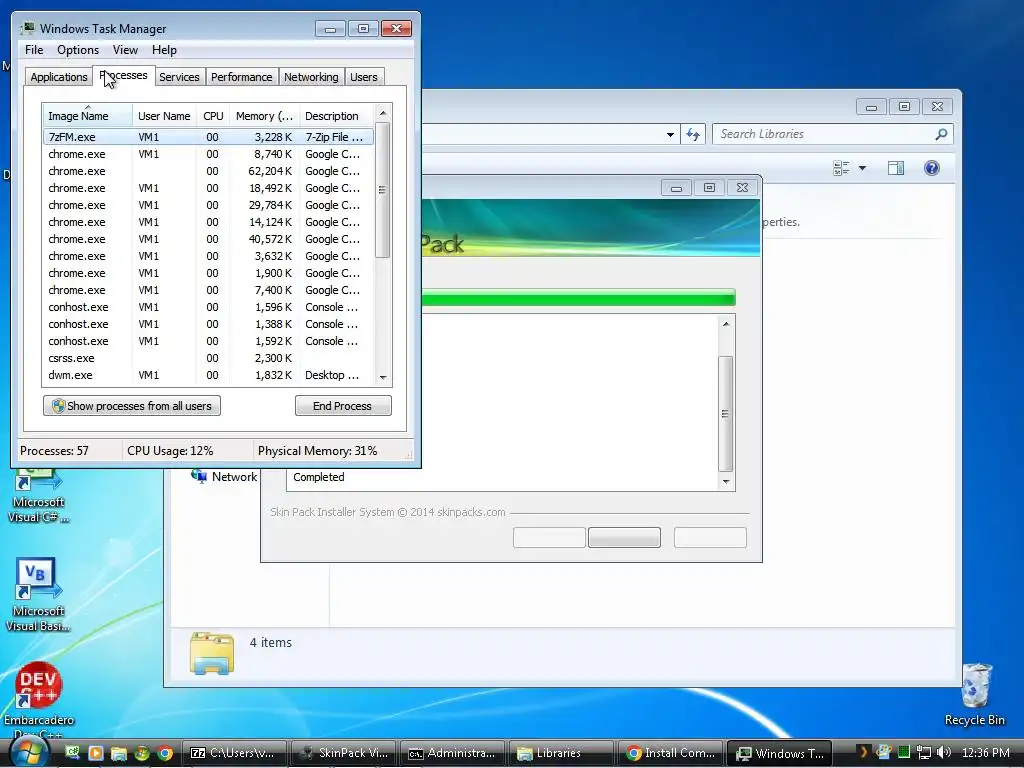Sort processes by Description column header
This screenshot has height=768, width=1024.
tap(337, 116)
